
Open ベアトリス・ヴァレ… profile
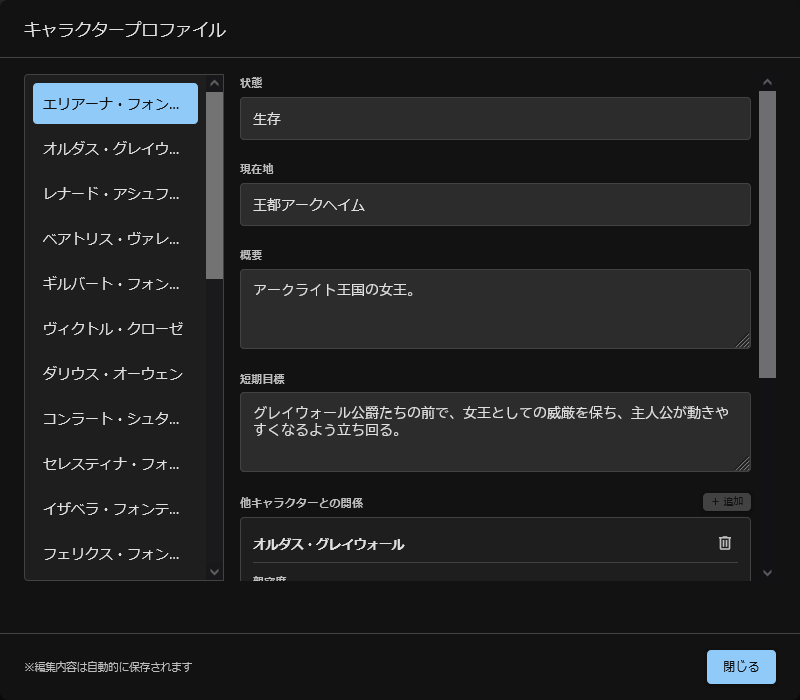(x=115, y=239)
